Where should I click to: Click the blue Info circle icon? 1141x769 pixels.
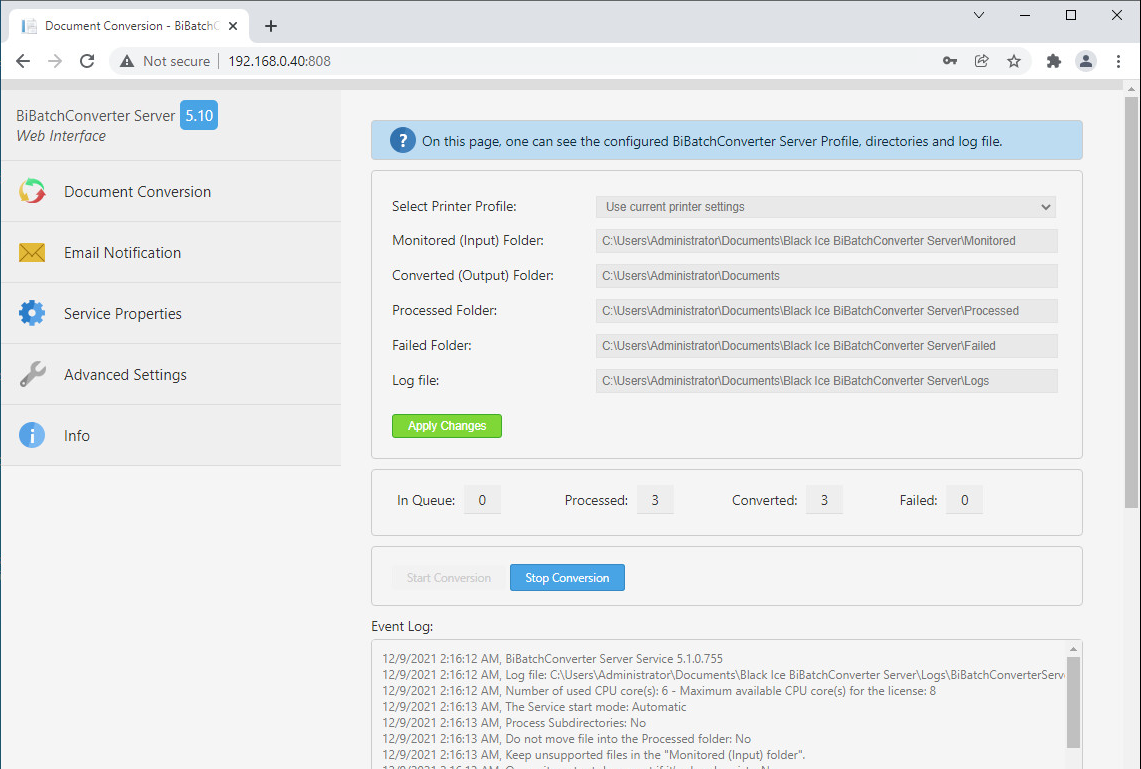tap(32, 436)
